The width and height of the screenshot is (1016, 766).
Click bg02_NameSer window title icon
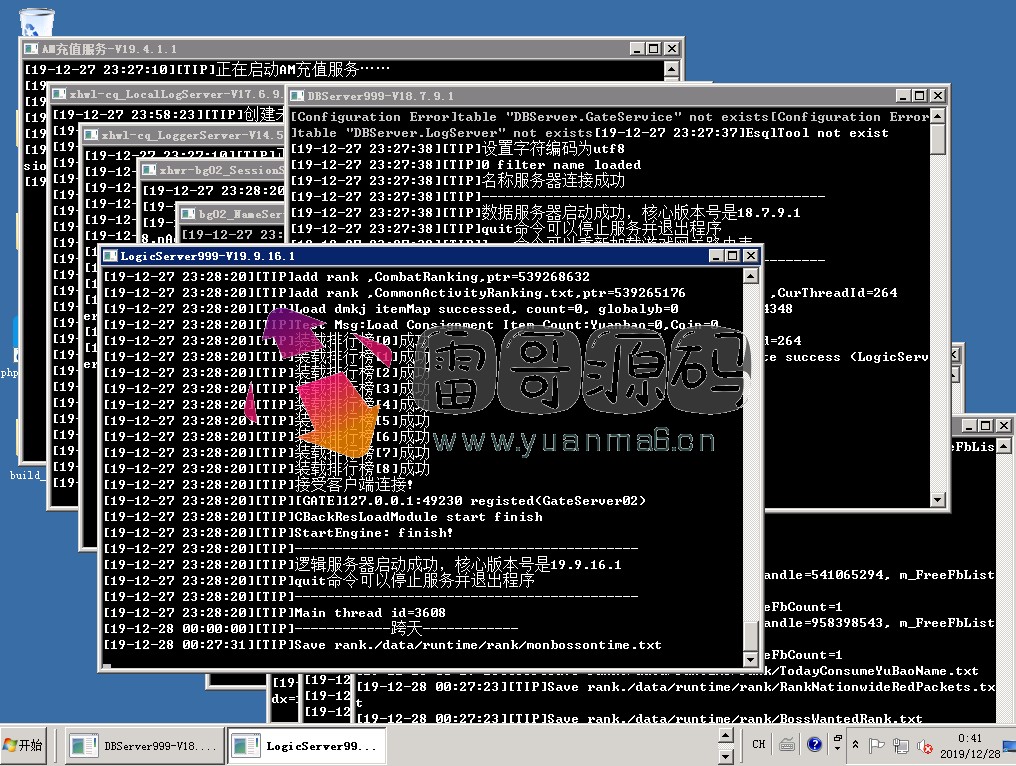point(188,213)
